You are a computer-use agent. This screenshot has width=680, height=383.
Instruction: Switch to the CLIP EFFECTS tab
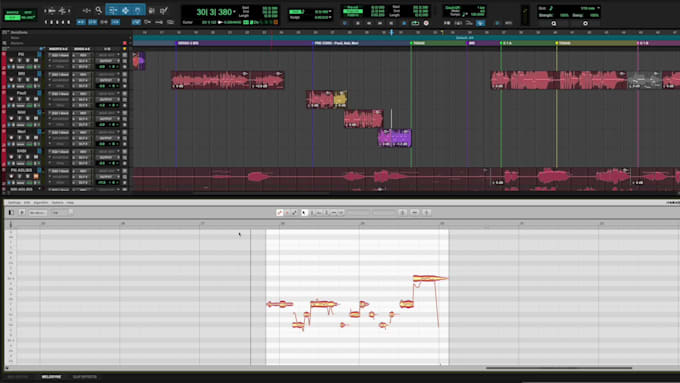click(x=85, y=377)
